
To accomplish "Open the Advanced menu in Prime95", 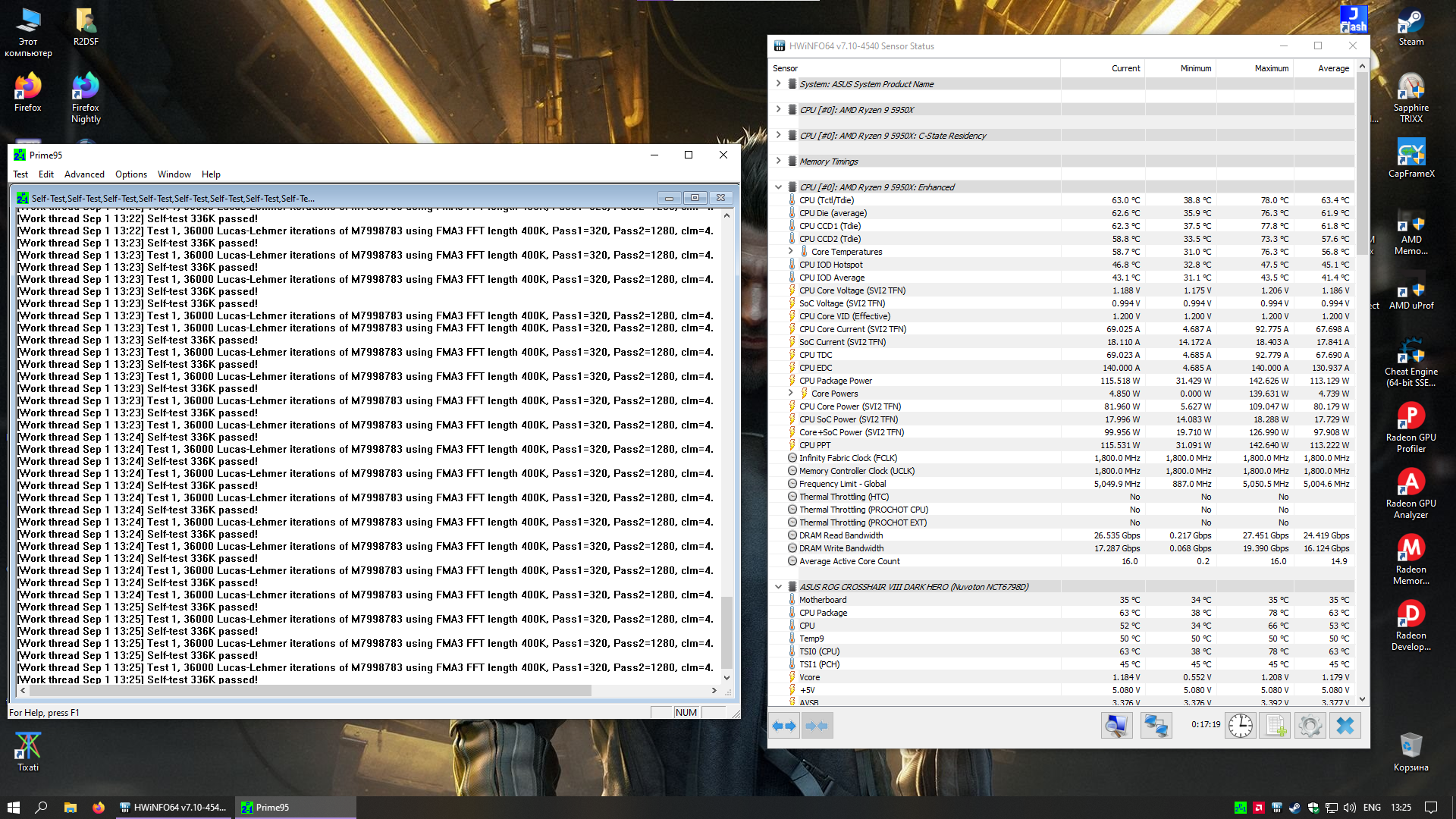I will tap(84, 174).
